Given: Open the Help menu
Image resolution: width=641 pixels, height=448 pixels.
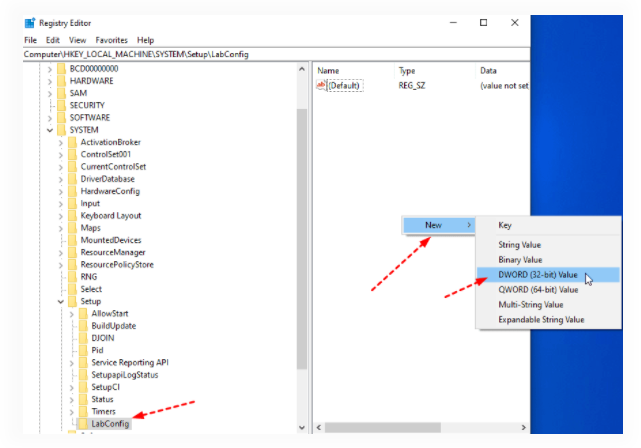Looking at the screenshot, I should tap(145, 40).
